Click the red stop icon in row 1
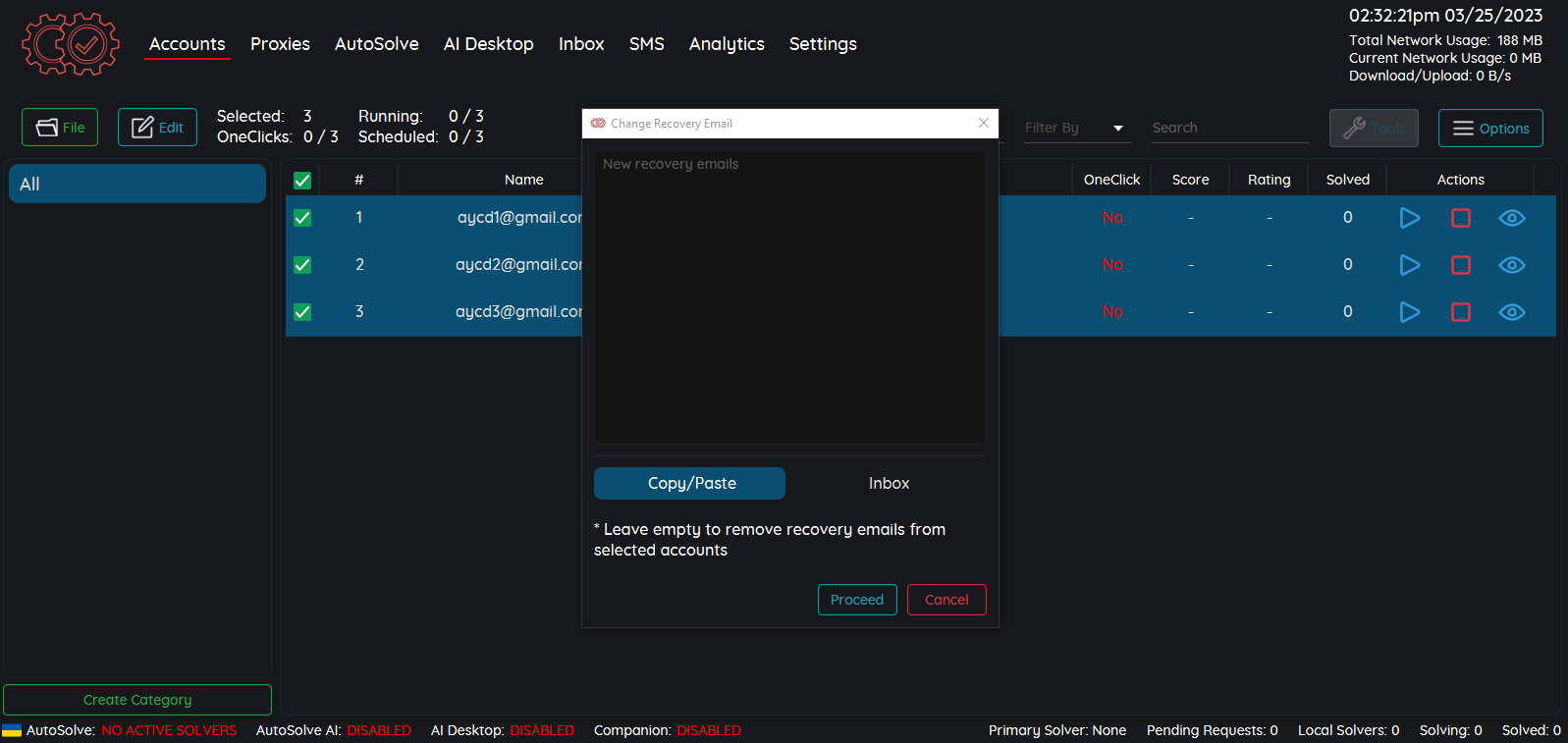 (1460, 218)
